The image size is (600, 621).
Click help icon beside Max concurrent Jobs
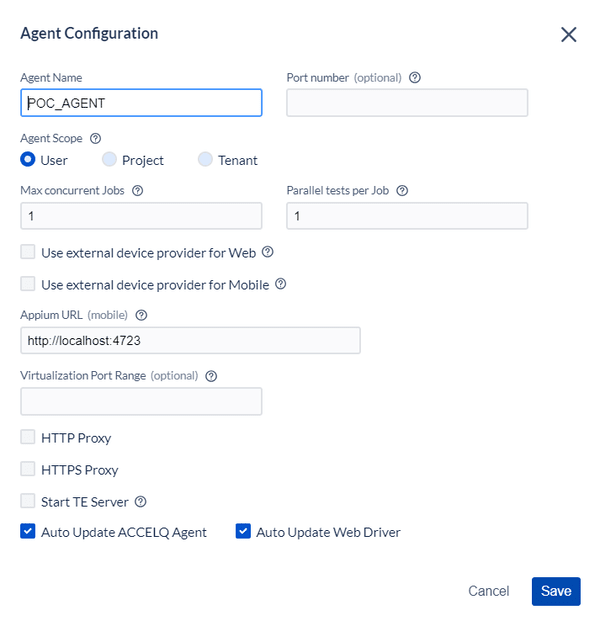[138, 190]
